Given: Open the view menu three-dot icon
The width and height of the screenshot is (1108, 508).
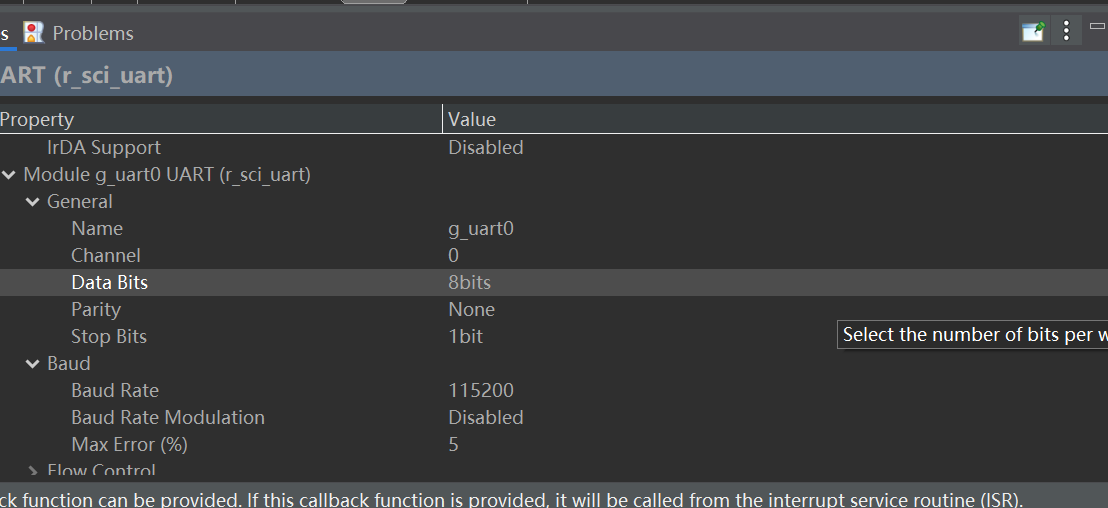Looking at the screenshot, I should tap(1066, 30).
